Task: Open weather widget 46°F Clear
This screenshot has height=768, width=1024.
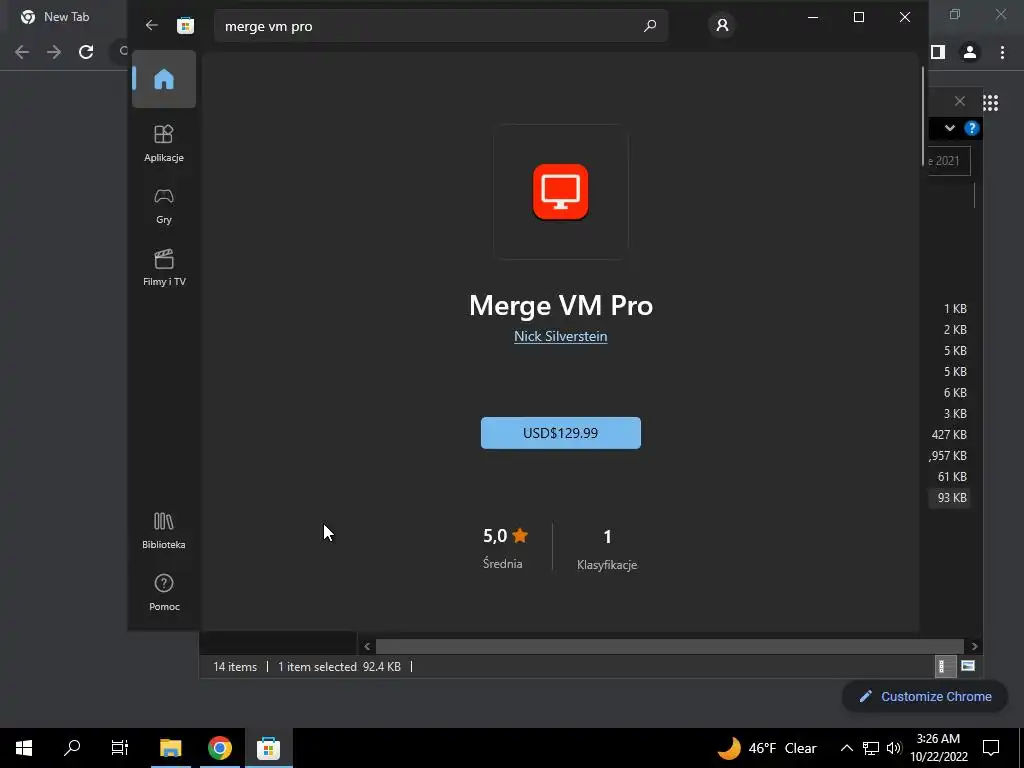Action: coord(767,748)
